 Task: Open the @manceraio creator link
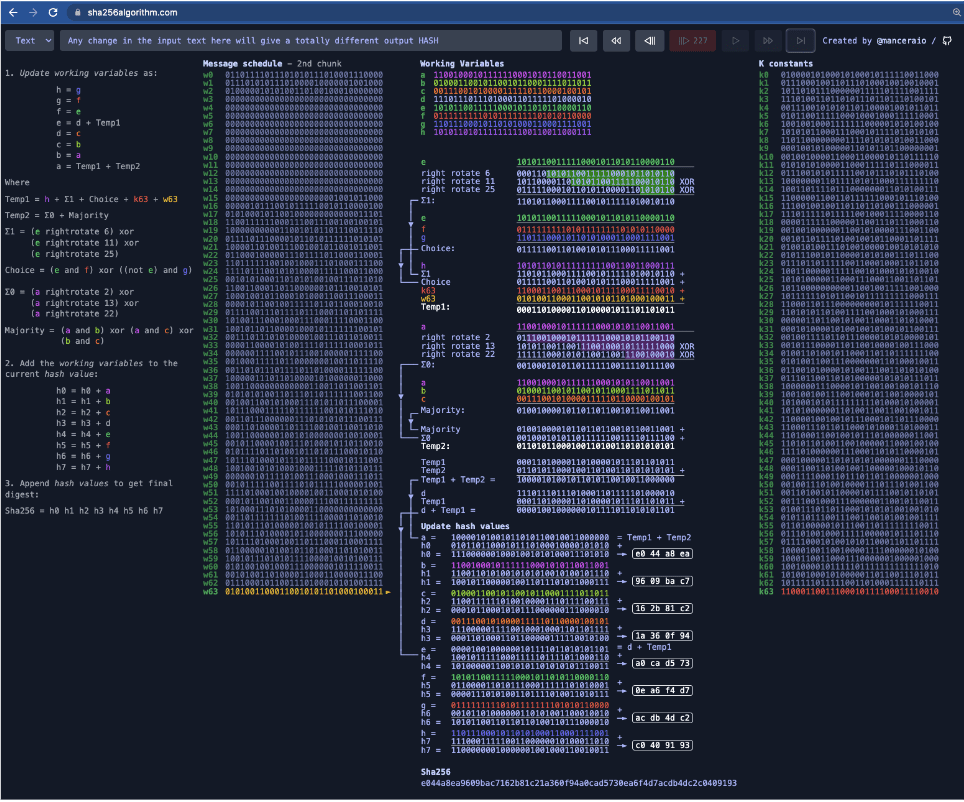coord(901,41)
